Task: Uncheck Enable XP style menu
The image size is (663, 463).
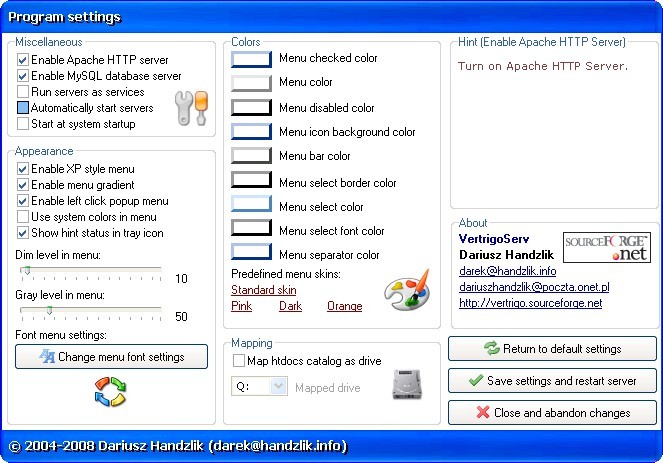Action: (23, 170)
